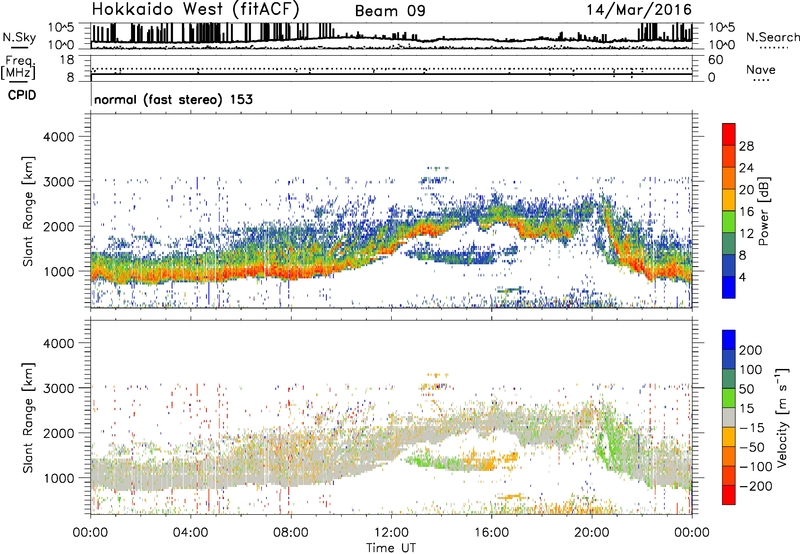Viewport: 800px width, 554px height.
Task: Click the 'N.Sky' legend label
Action: [x=19, y=37]
